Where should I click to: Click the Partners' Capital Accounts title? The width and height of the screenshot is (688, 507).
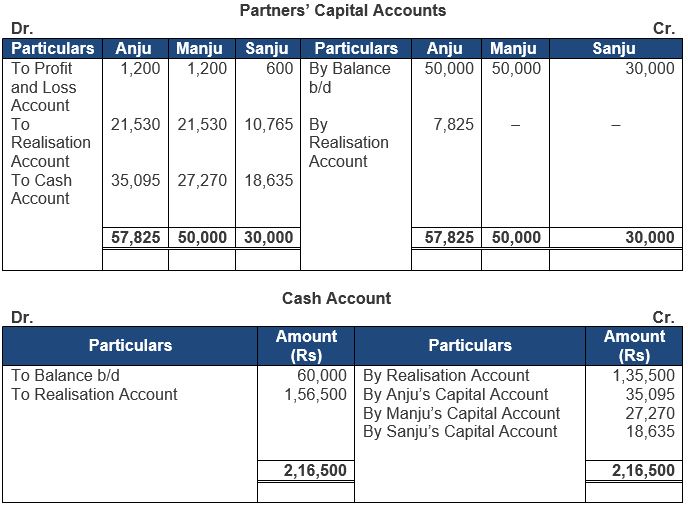(x=343, y=11)
